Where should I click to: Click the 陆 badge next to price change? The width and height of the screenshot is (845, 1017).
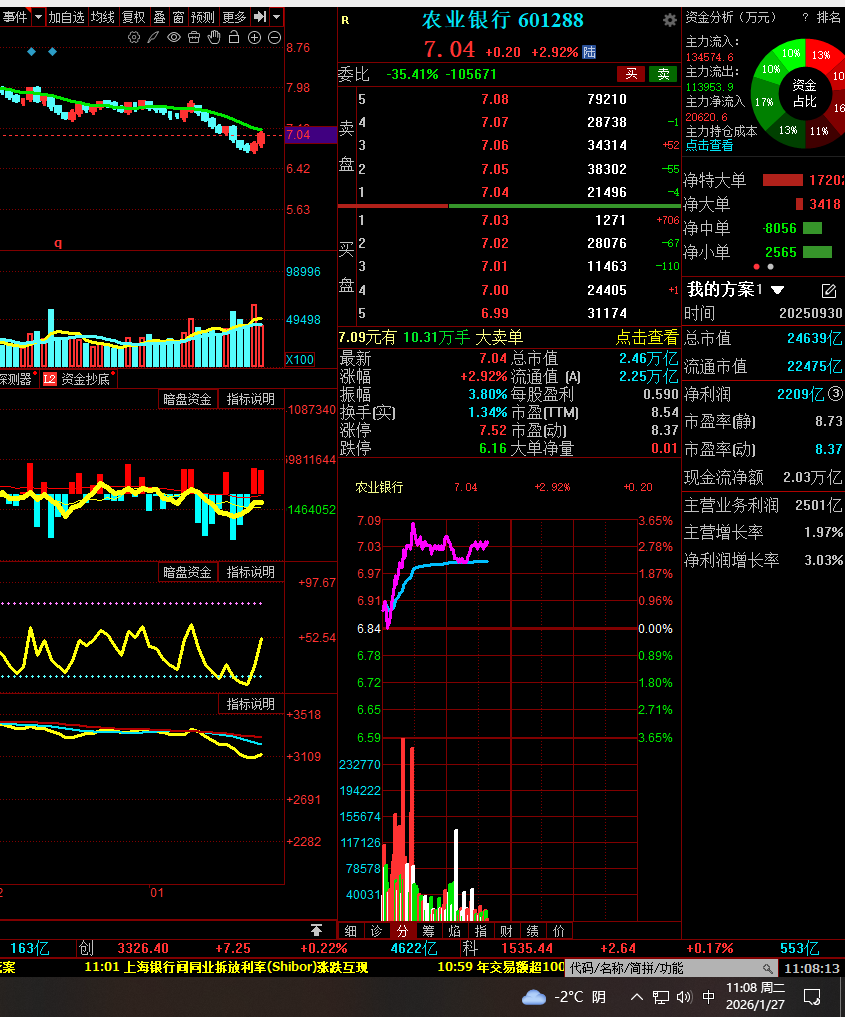pos(589,52)
